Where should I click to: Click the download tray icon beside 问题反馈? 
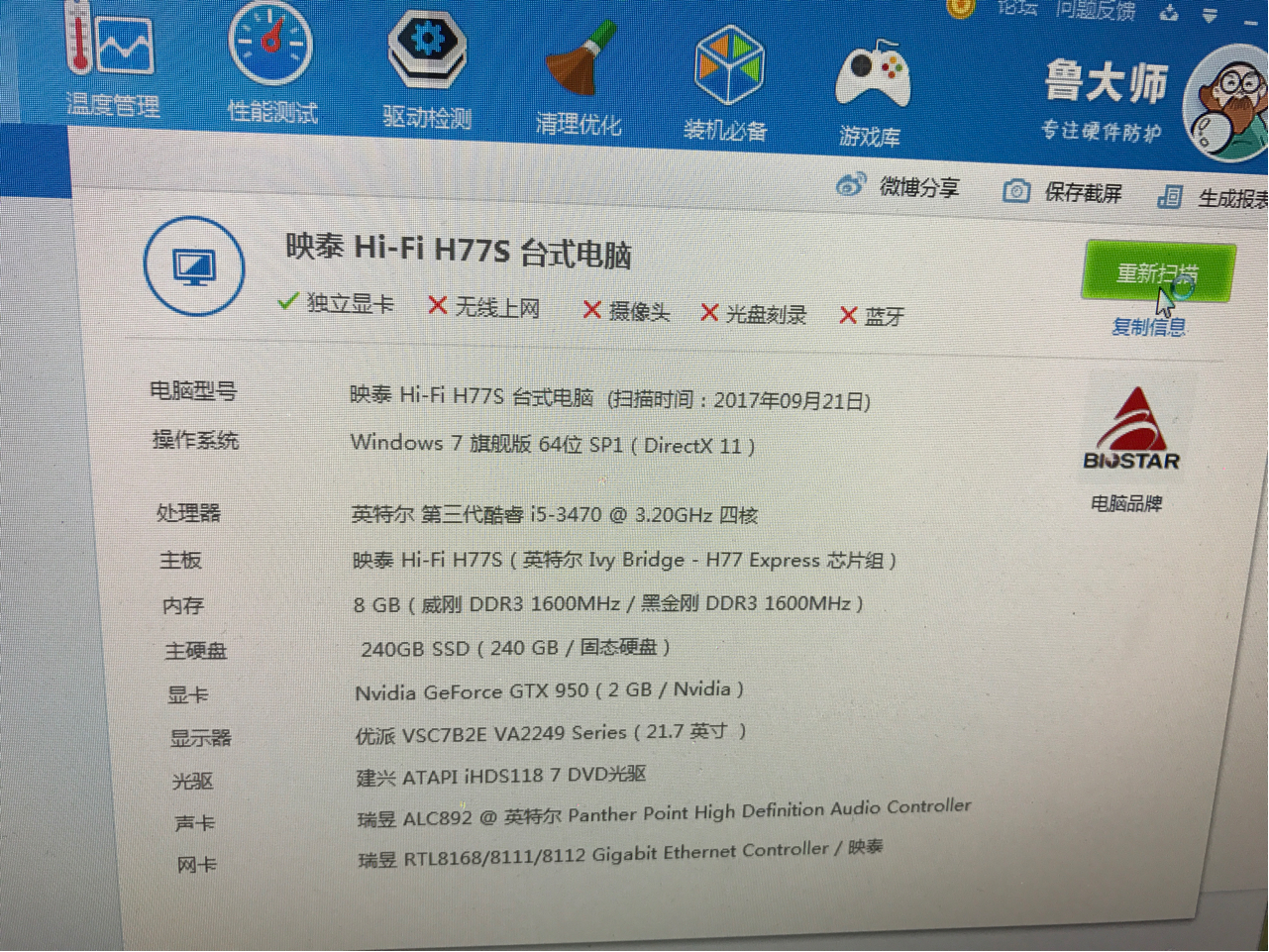coord(1169,13)
